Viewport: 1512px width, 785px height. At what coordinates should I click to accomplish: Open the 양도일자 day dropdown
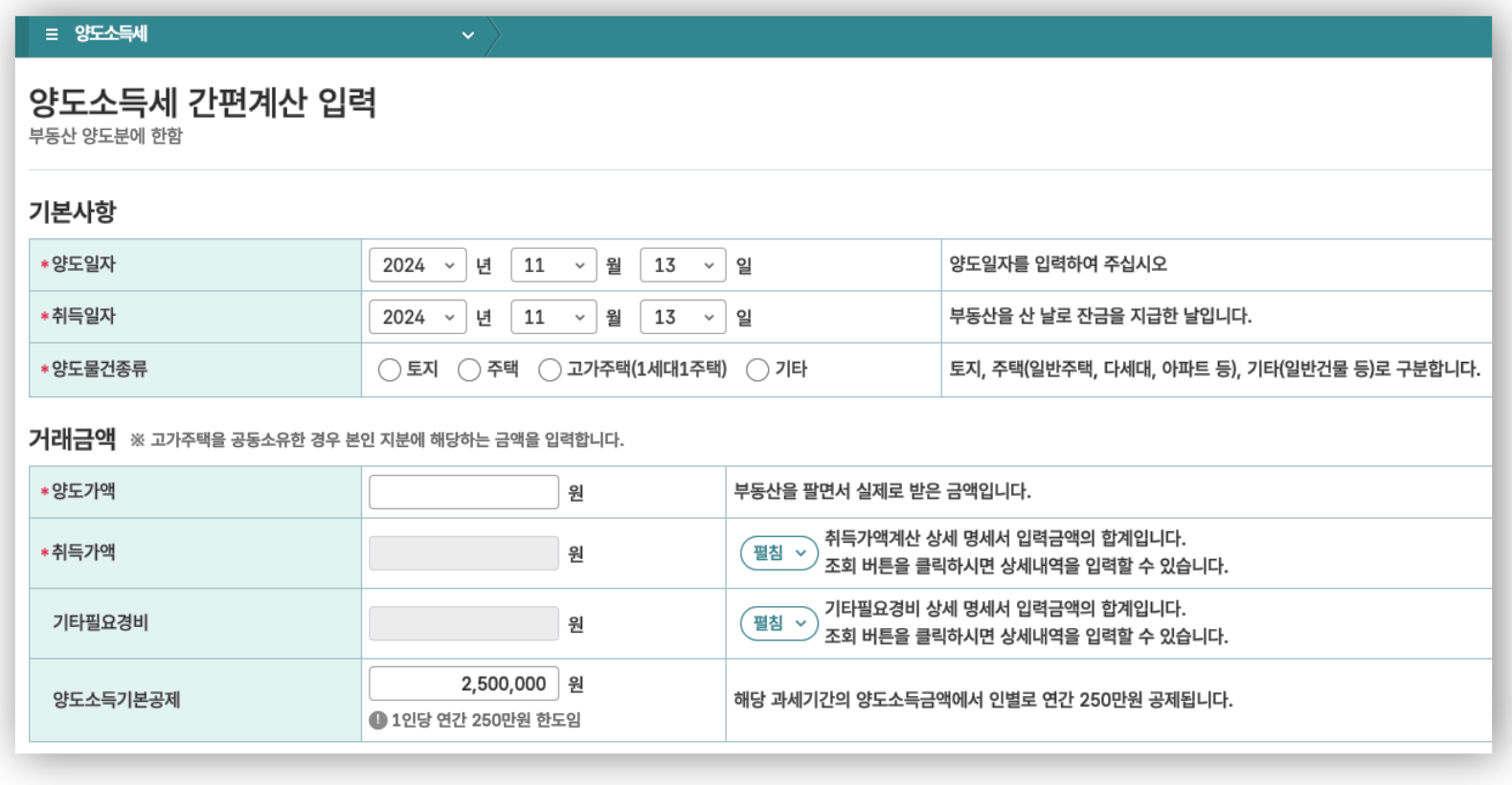coord(683,265)
